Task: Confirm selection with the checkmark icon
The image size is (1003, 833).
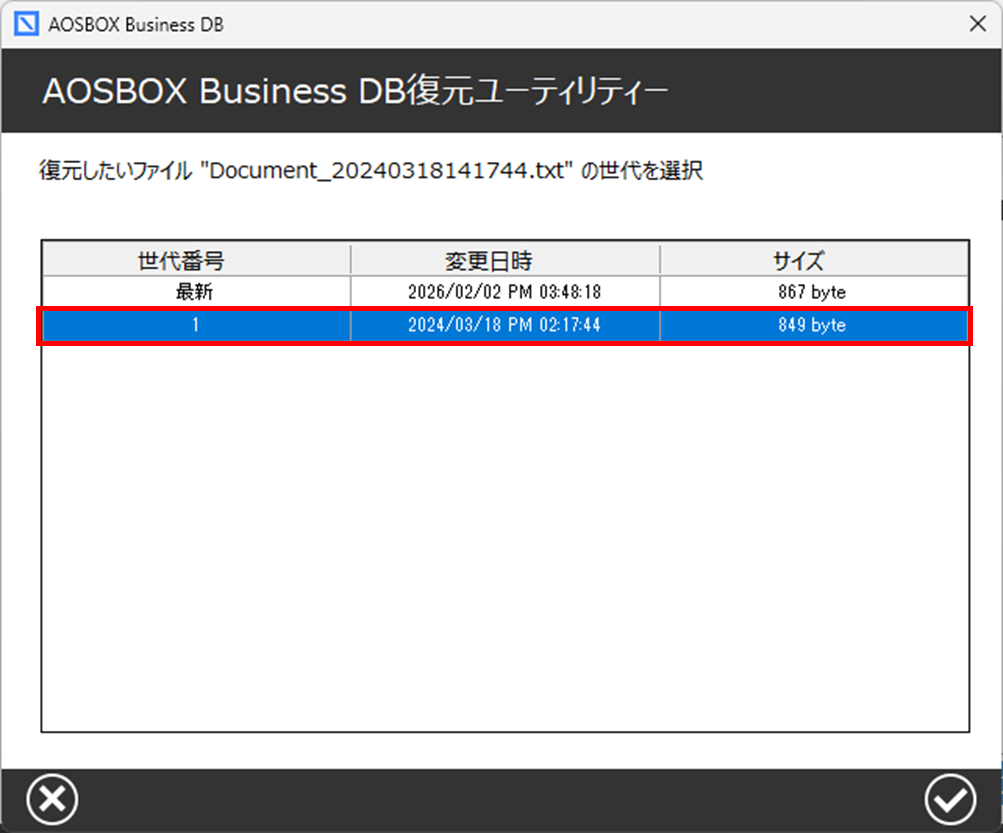Action: pyautogui.click(x=950, y=799)
